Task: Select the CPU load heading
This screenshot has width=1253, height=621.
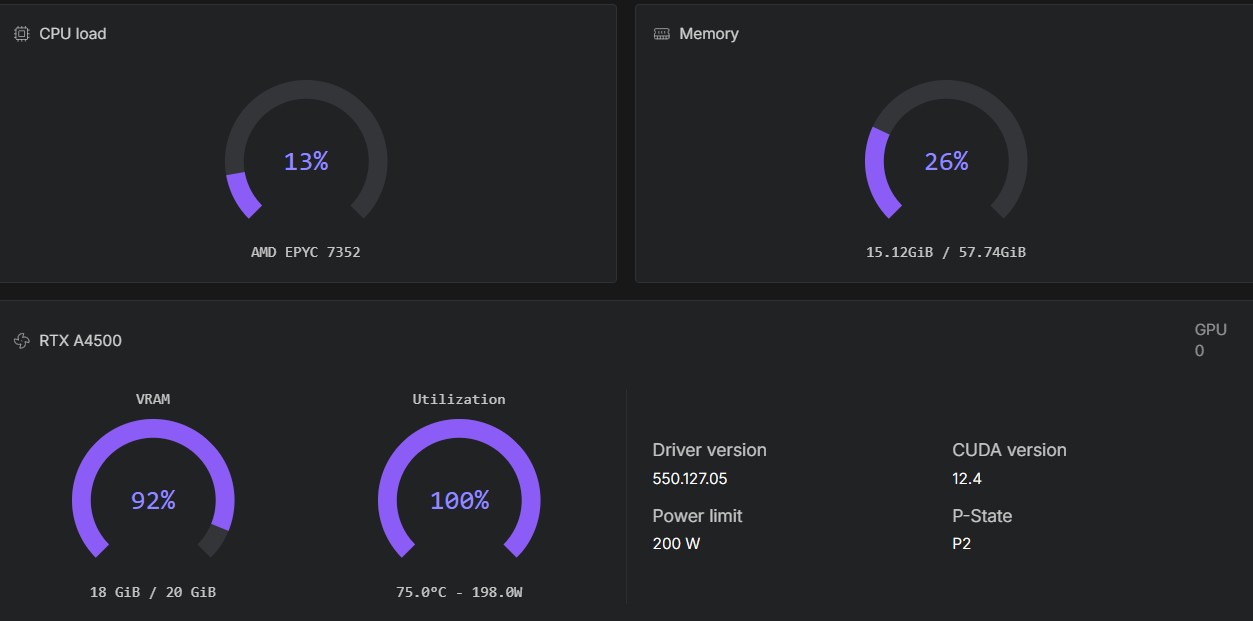Action: 73,34
